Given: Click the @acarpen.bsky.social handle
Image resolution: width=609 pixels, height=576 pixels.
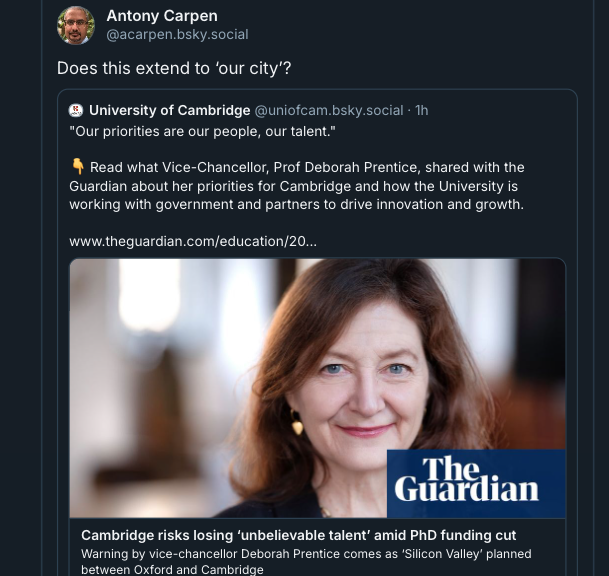Looking at the screenshot, I should click(177, 35).
